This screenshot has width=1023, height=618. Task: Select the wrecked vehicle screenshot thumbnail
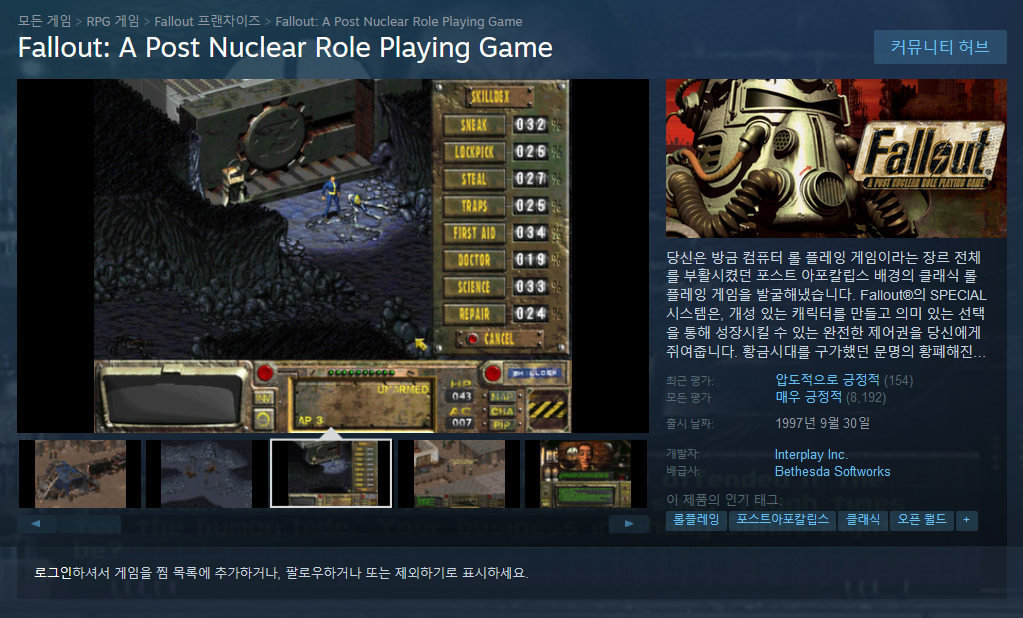coord(80,474)
